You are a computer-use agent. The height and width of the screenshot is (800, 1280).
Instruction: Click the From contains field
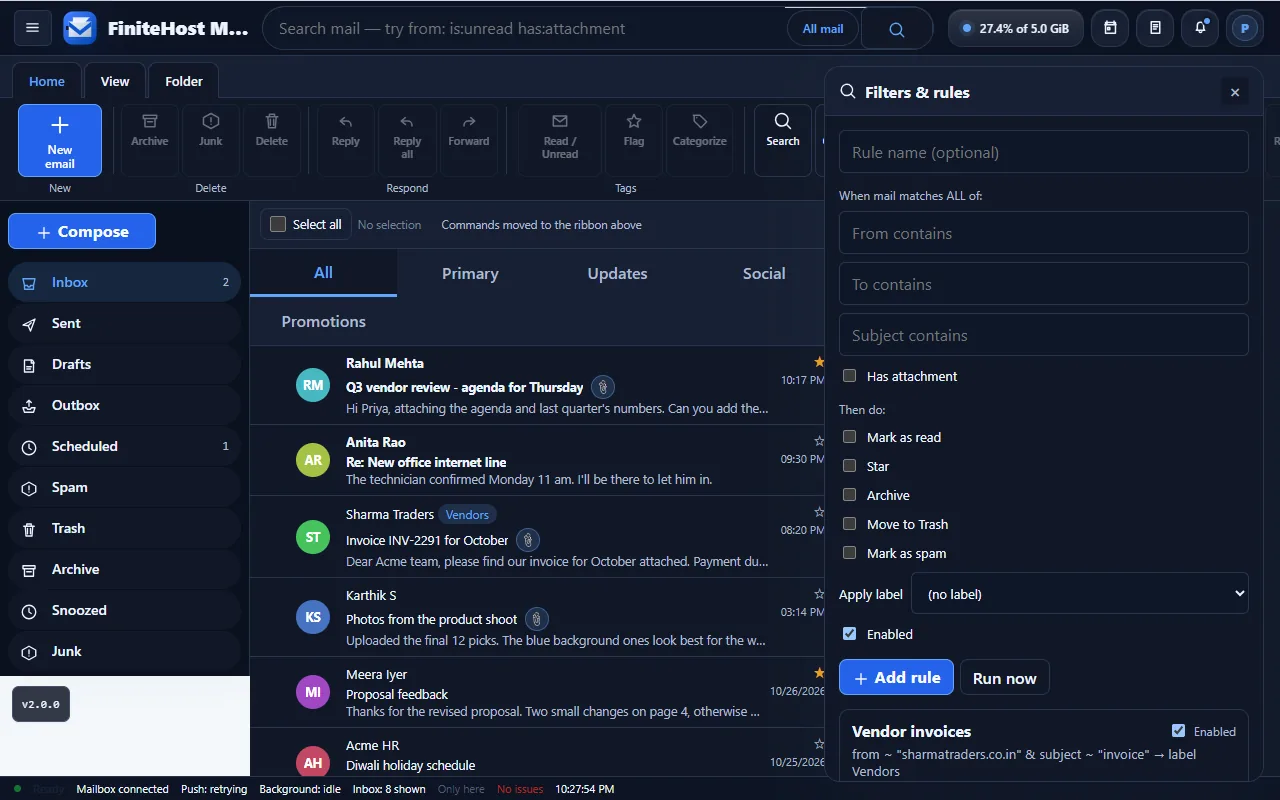[x=1044, y=233]
